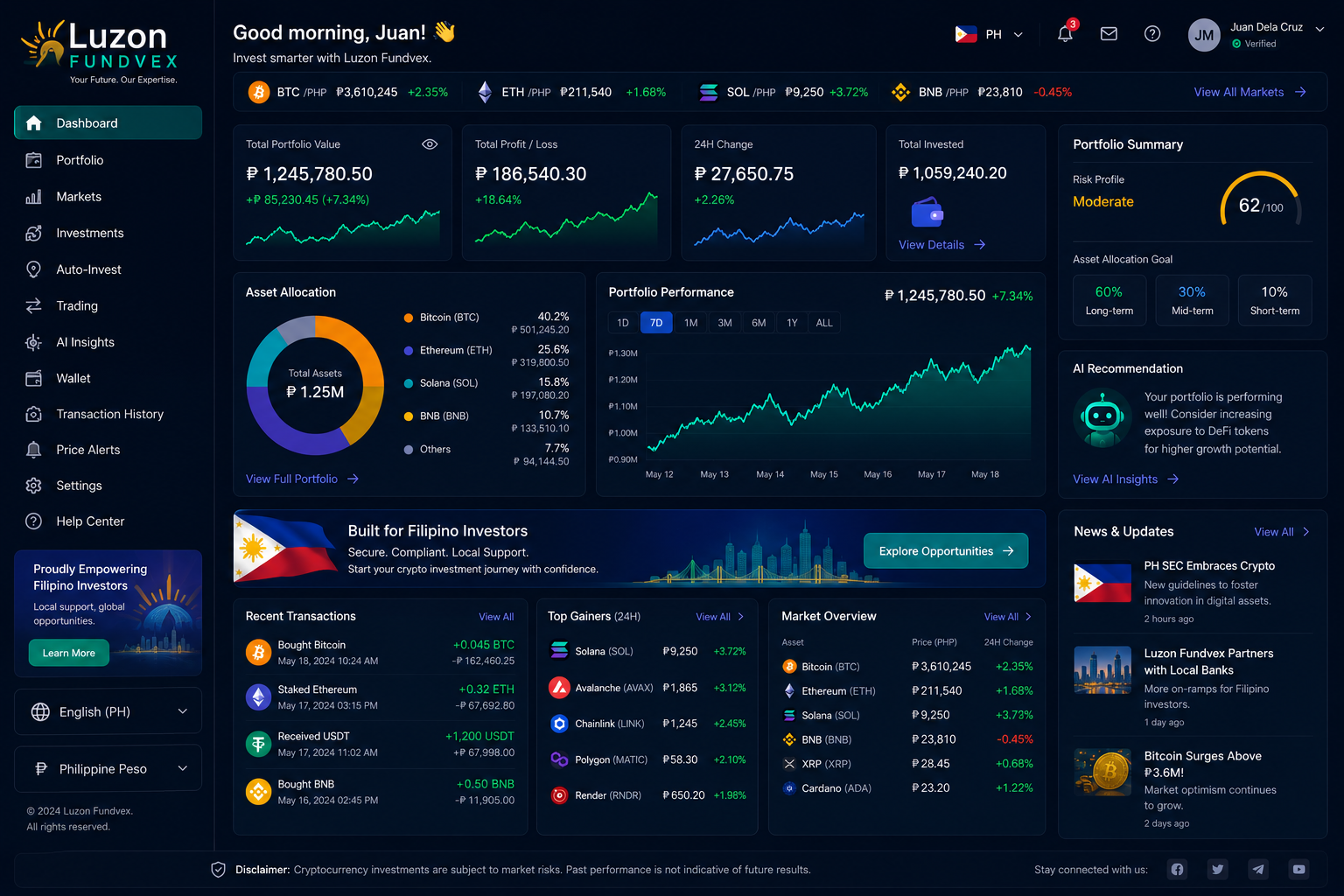This screenshot has height=896, width=1344.
Task: Click Chainlink icon in Top Gainers
Action: click(559, 724)
